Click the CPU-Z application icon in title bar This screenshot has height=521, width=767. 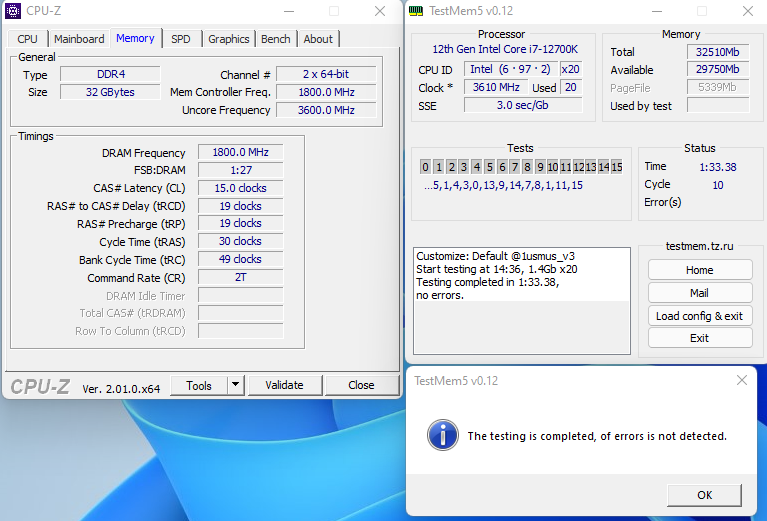pos(13,10)
